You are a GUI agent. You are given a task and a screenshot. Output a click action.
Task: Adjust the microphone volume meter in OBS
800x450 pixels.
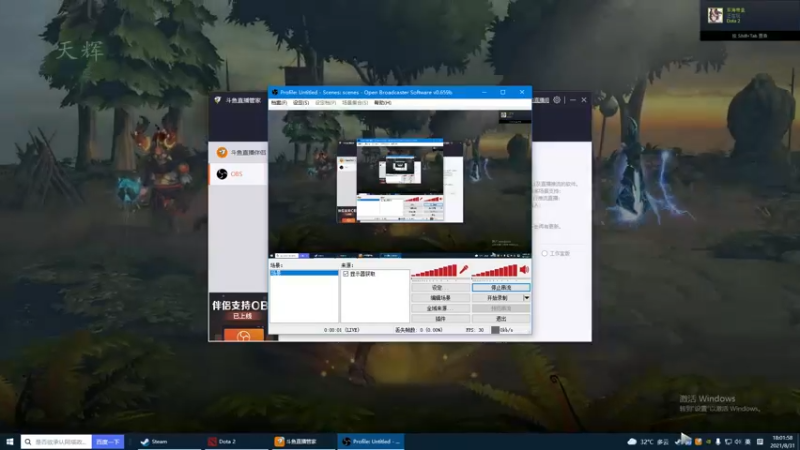pos(434,271)
